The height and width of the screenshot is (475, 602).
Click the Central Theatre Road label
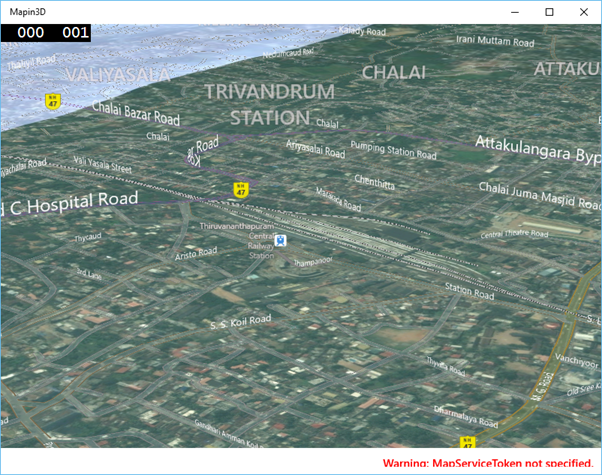pos(514,233)
